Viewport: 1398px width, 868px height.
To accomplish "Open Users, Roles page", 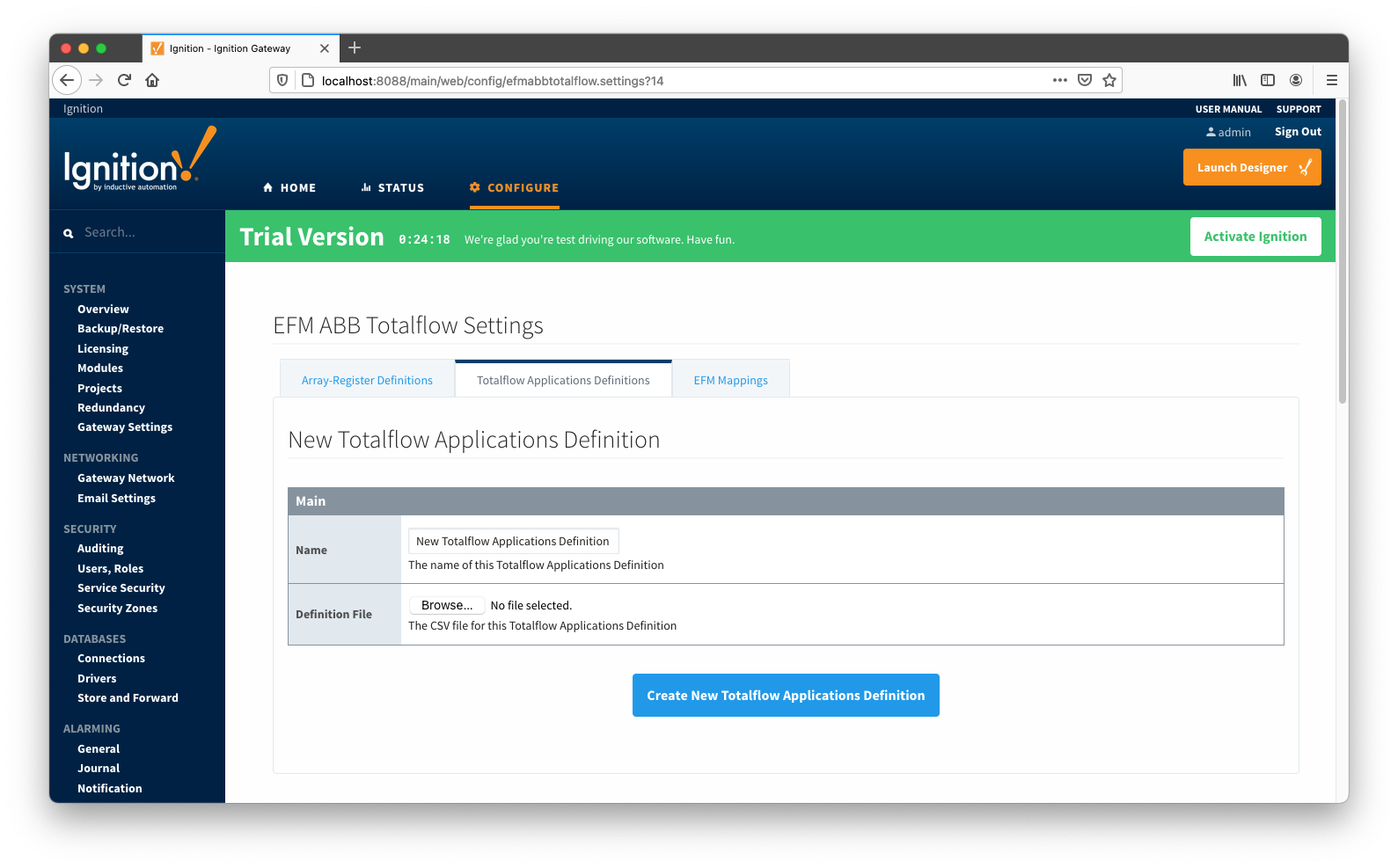I will pyautogui.click(x=110, y=569).
